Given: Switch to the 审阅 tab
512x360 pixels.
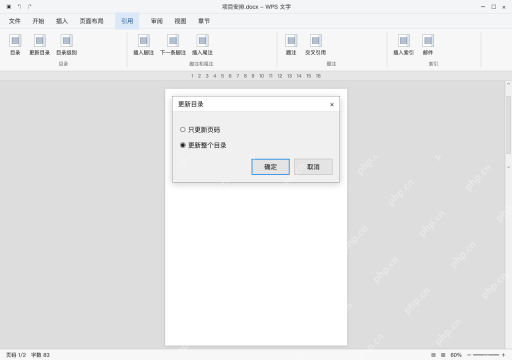Looking at the screenshot, I should [x=157, y=21].
